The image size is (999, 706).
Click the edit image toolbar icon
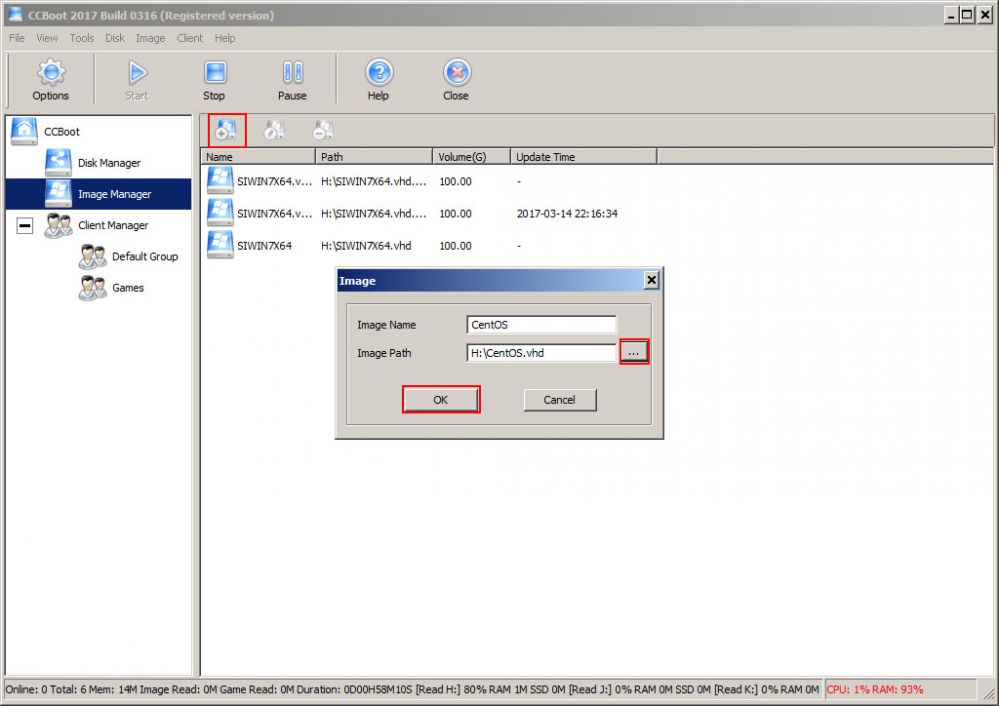pos(275,130)
